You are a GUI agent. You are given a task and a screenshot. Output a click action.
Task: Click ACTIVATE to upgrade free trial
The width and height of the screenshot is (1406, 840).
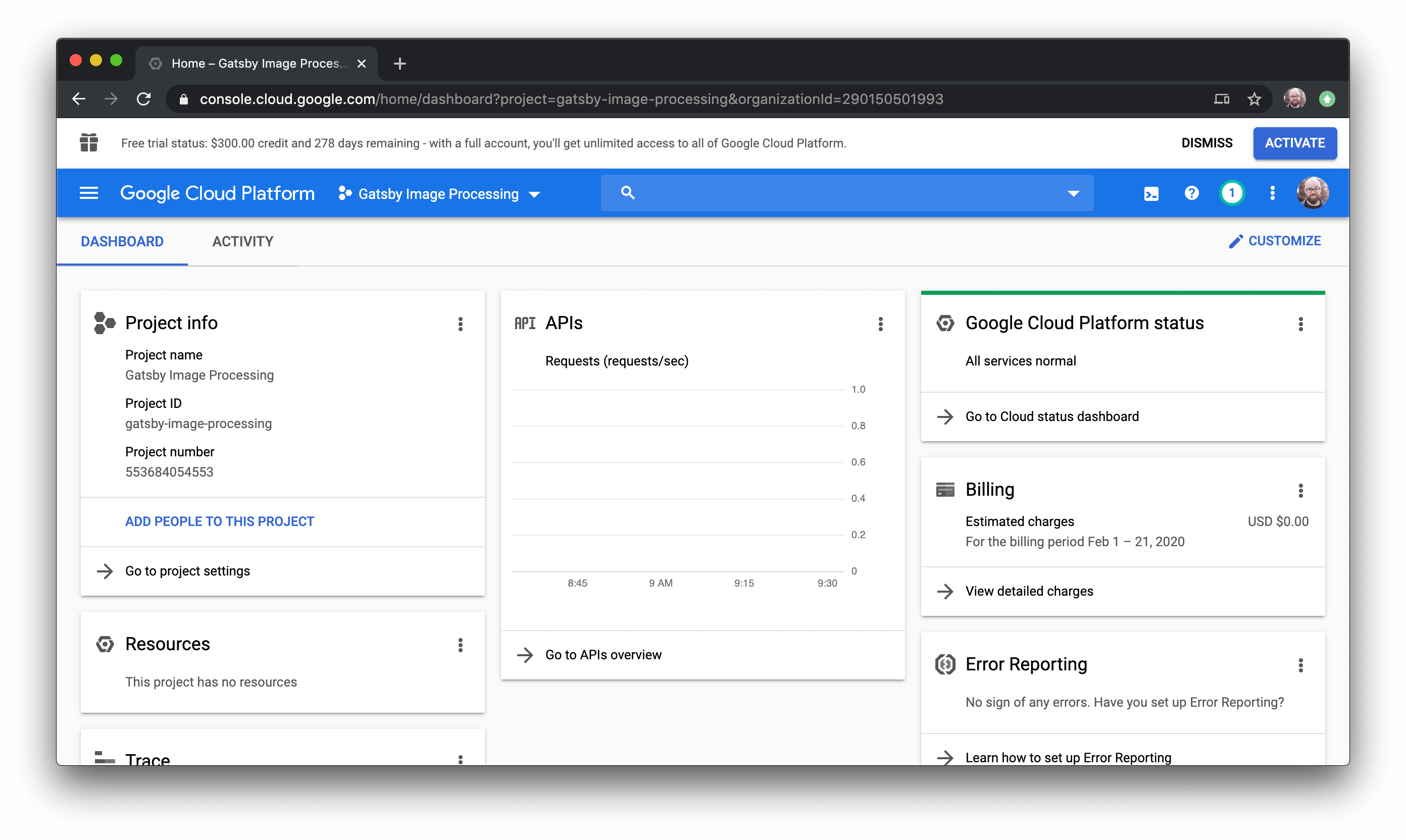tap(1294, 143)
